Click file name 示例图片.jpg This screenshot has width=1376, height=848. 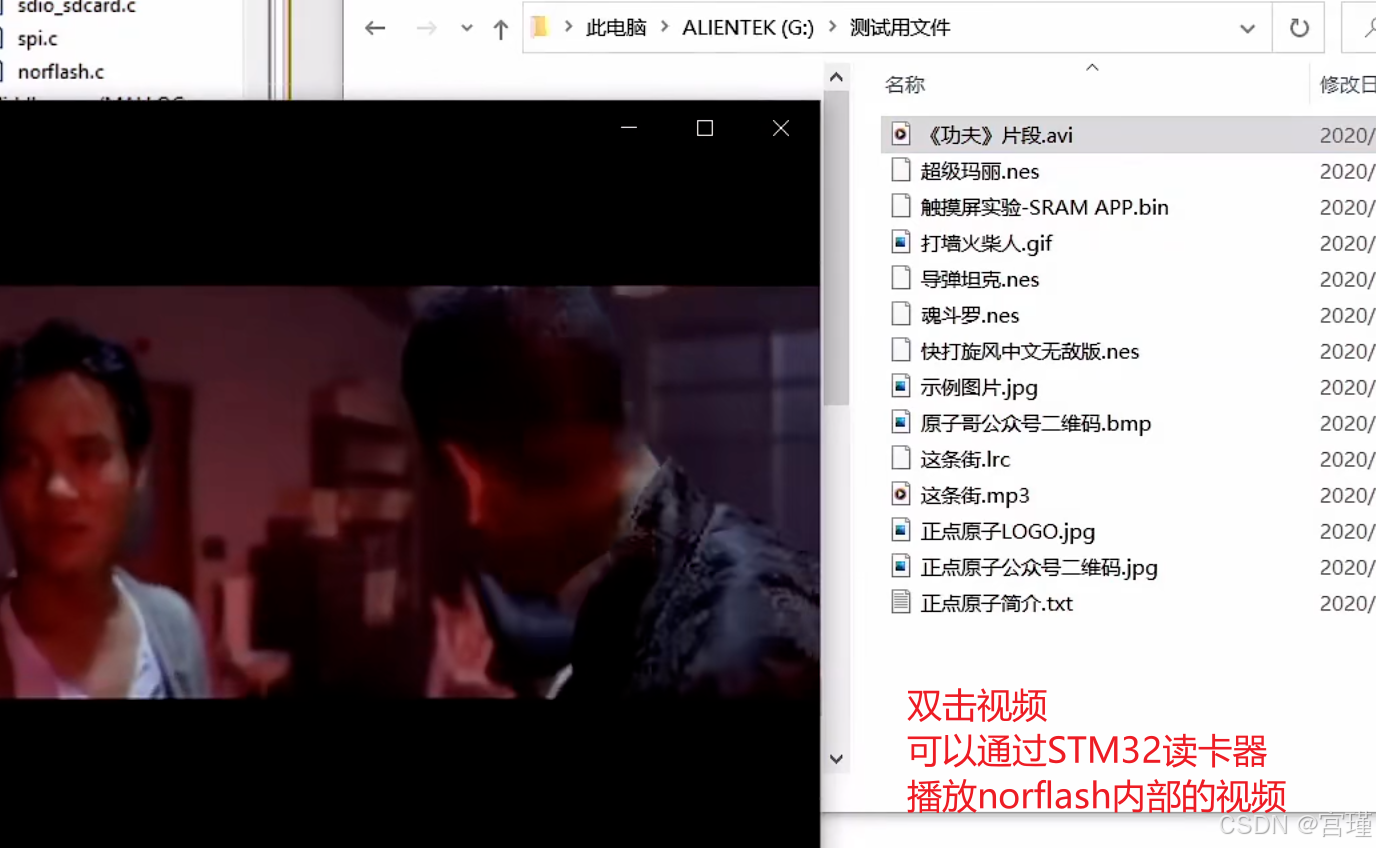979,387
